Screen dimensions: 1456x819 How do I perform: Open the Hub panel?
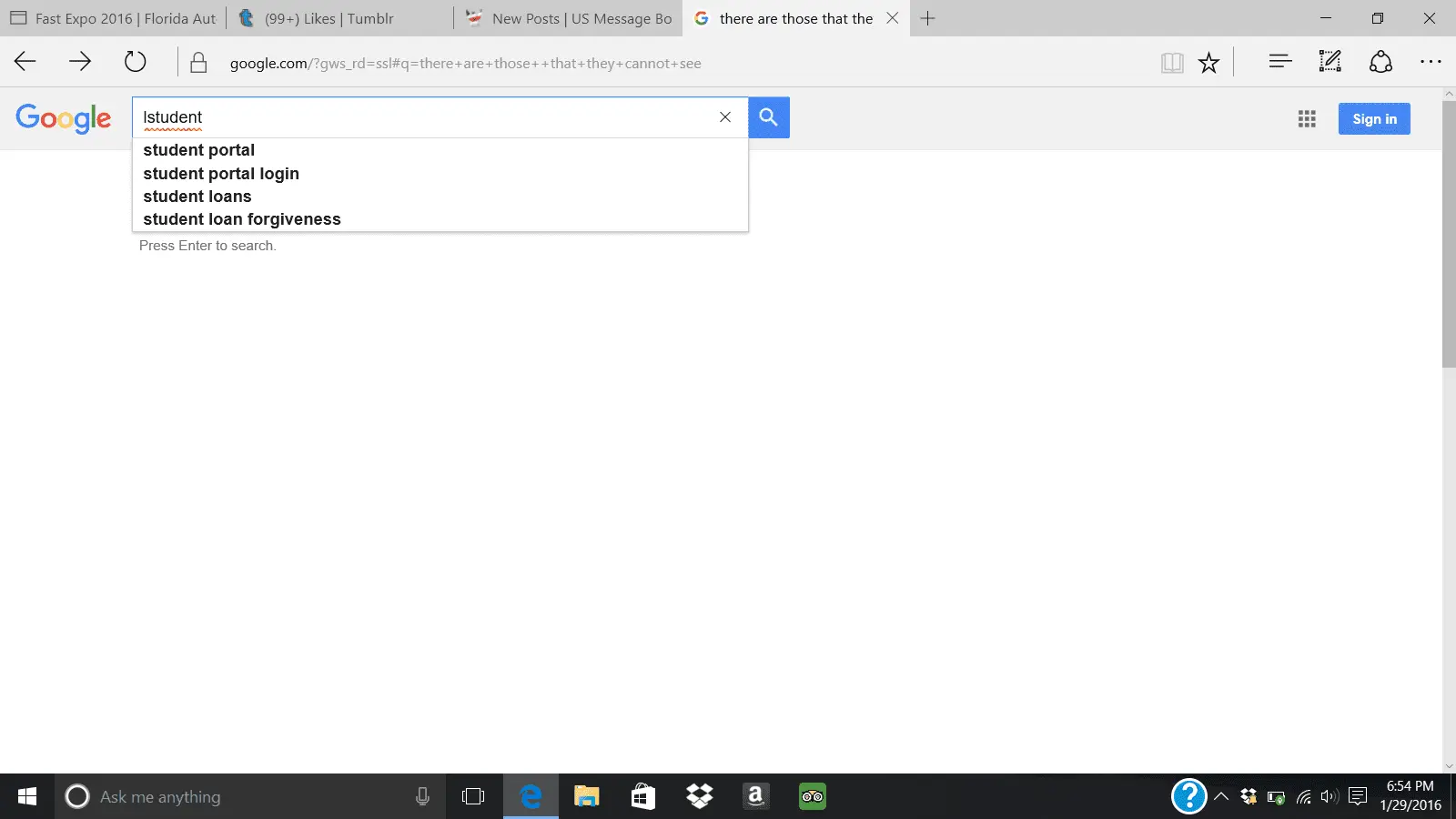pos(1280,62)
